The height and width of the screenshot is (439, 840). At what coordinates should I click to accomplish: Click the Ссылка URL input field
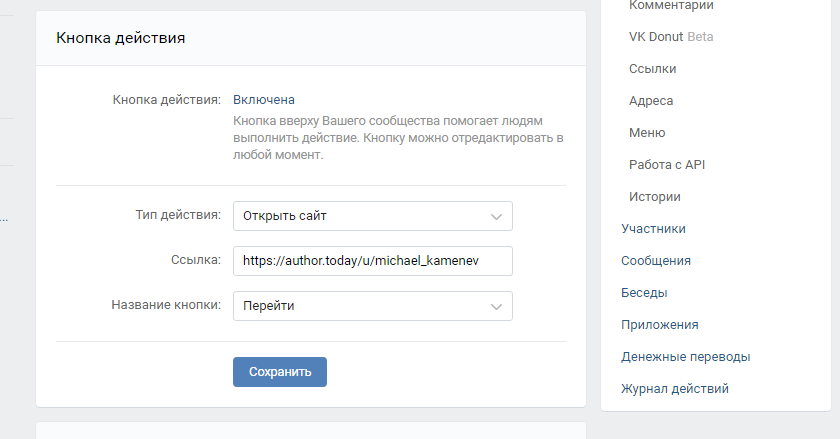(372, 261)
